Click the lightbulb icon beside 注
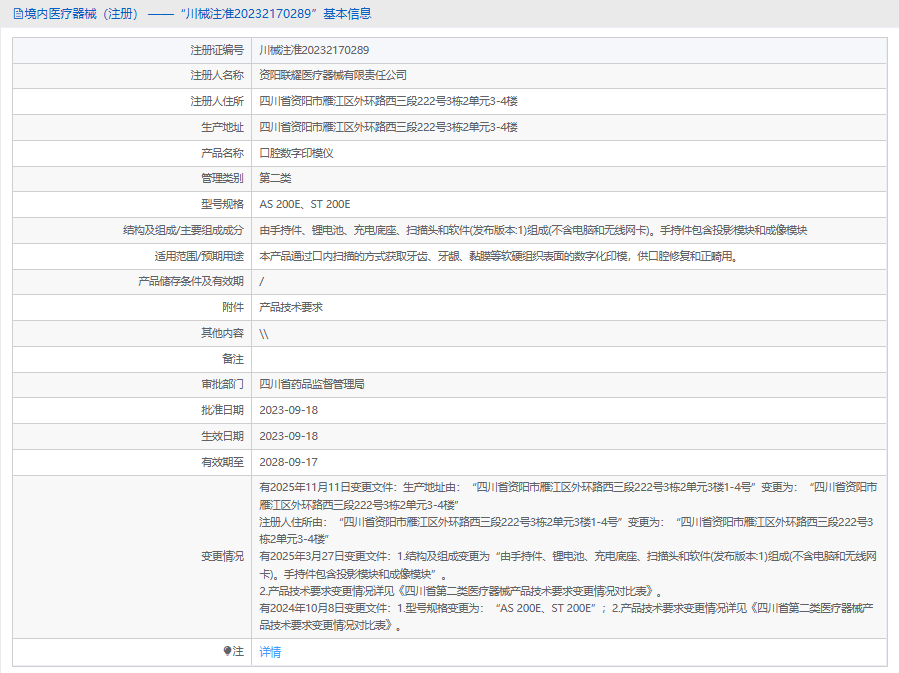 point(227,651)
